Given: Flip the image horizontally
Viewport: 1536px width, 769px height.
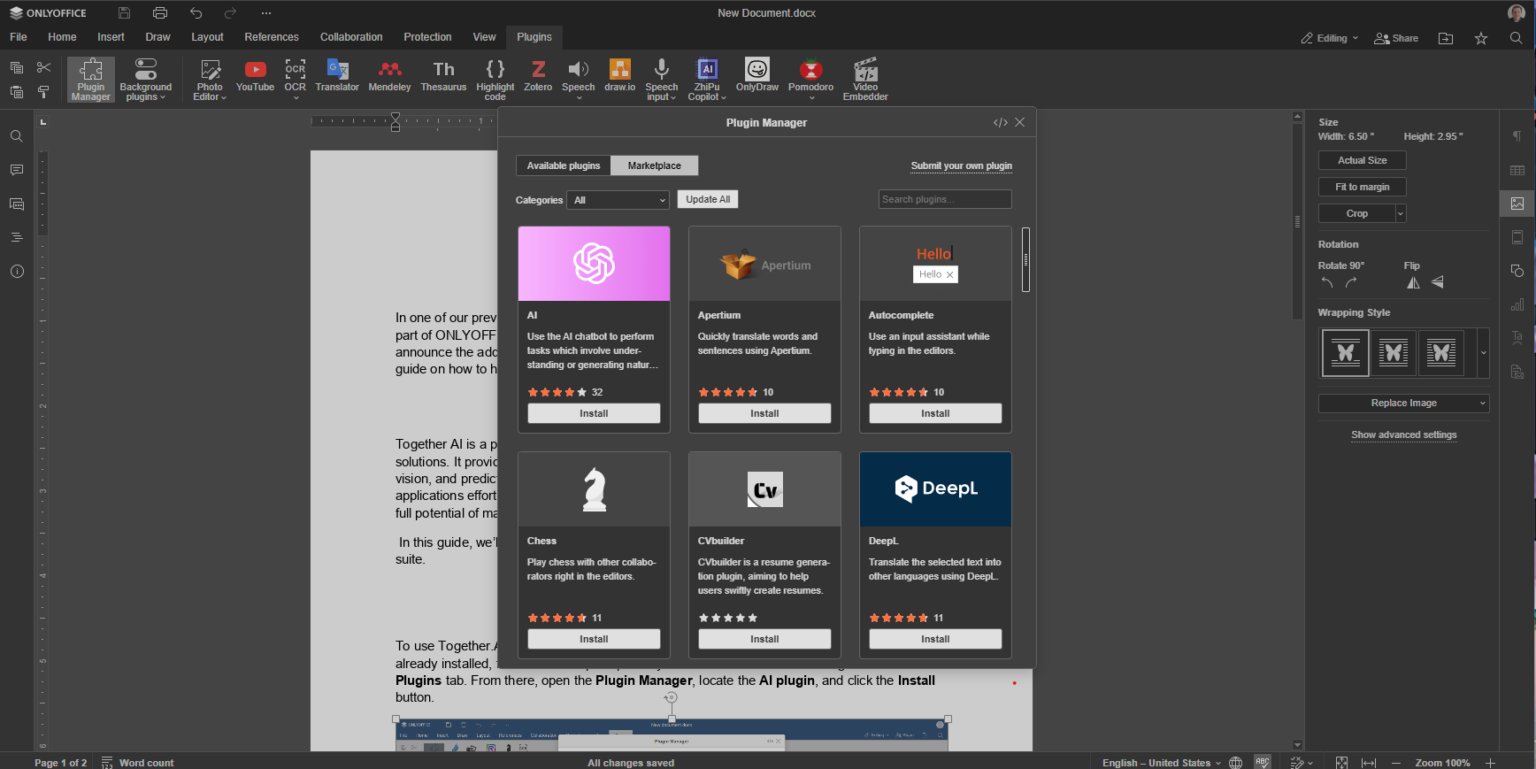Looking at the screenshot, I should (x=1413, y=282).
